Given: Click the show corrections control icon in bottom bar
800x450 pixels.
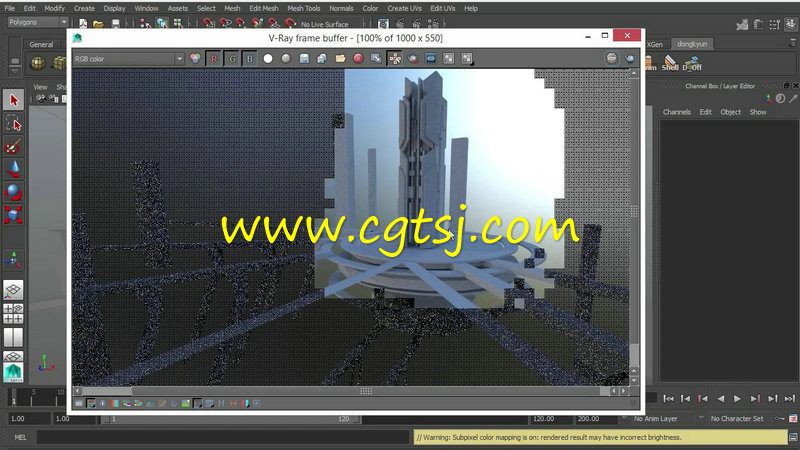Looking at the screenshot, I should (79, 403).
